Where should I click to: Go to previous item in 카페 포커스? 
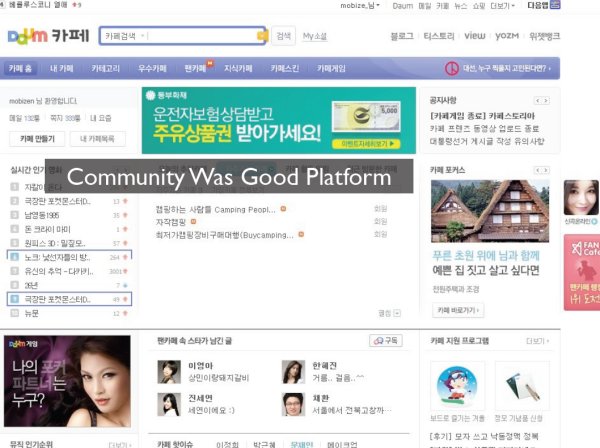(538, 170)
